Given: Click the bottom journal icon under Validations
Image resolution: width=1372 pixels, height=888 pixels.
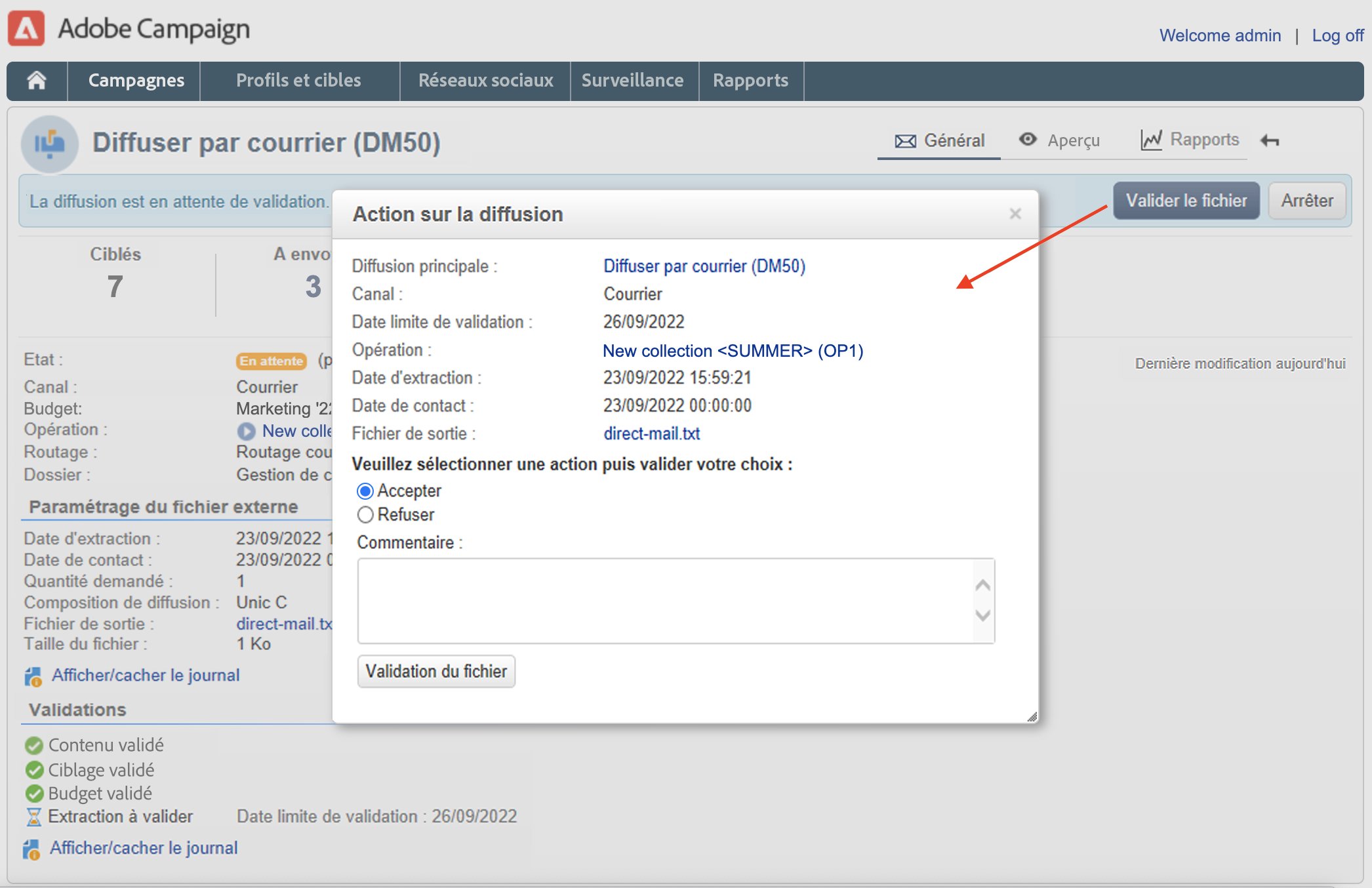Looking at the screenshot, I should pos(31,849).
